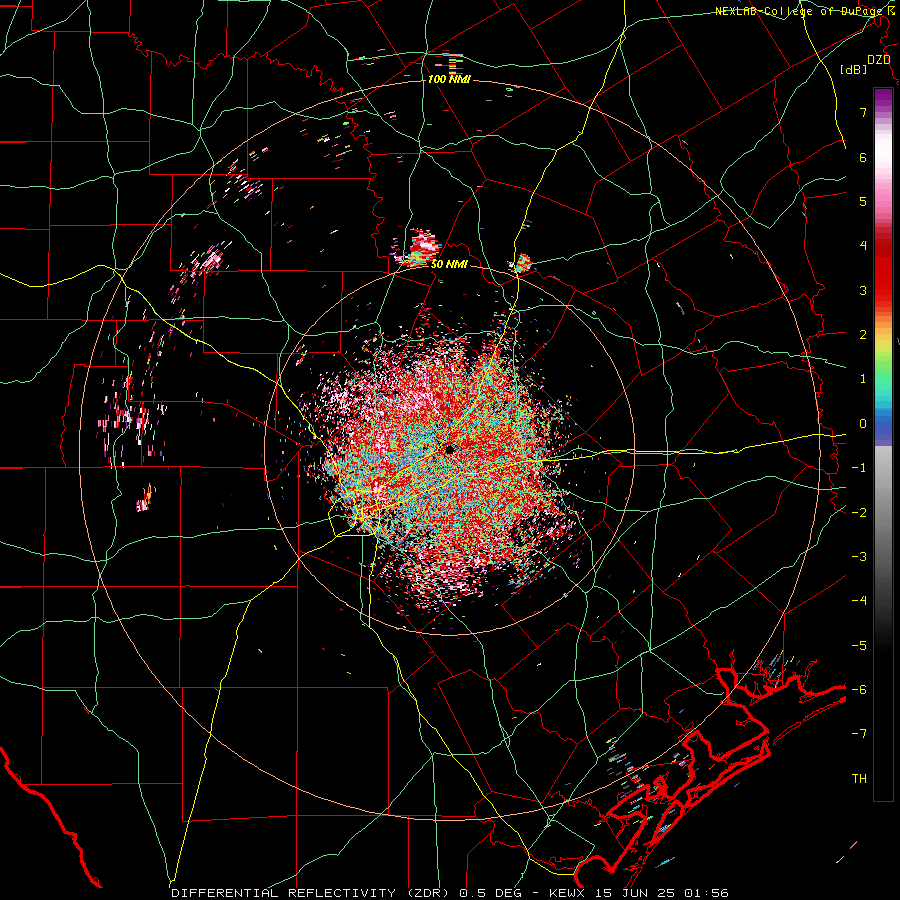This screenshot has width=900, height=900.
Task: Click the 2 dB scale label
Action: (863, 335)
